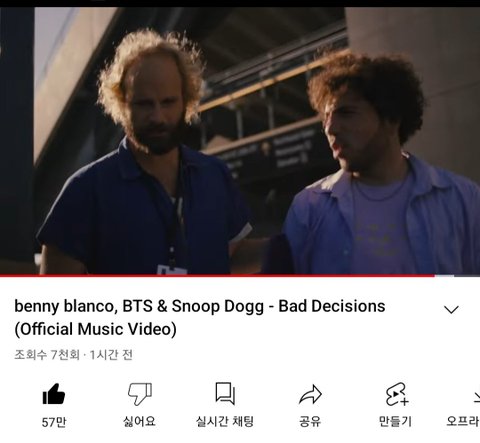Seek within the red video progress bar
Screen dimensions: 480x443
[217, 275]
